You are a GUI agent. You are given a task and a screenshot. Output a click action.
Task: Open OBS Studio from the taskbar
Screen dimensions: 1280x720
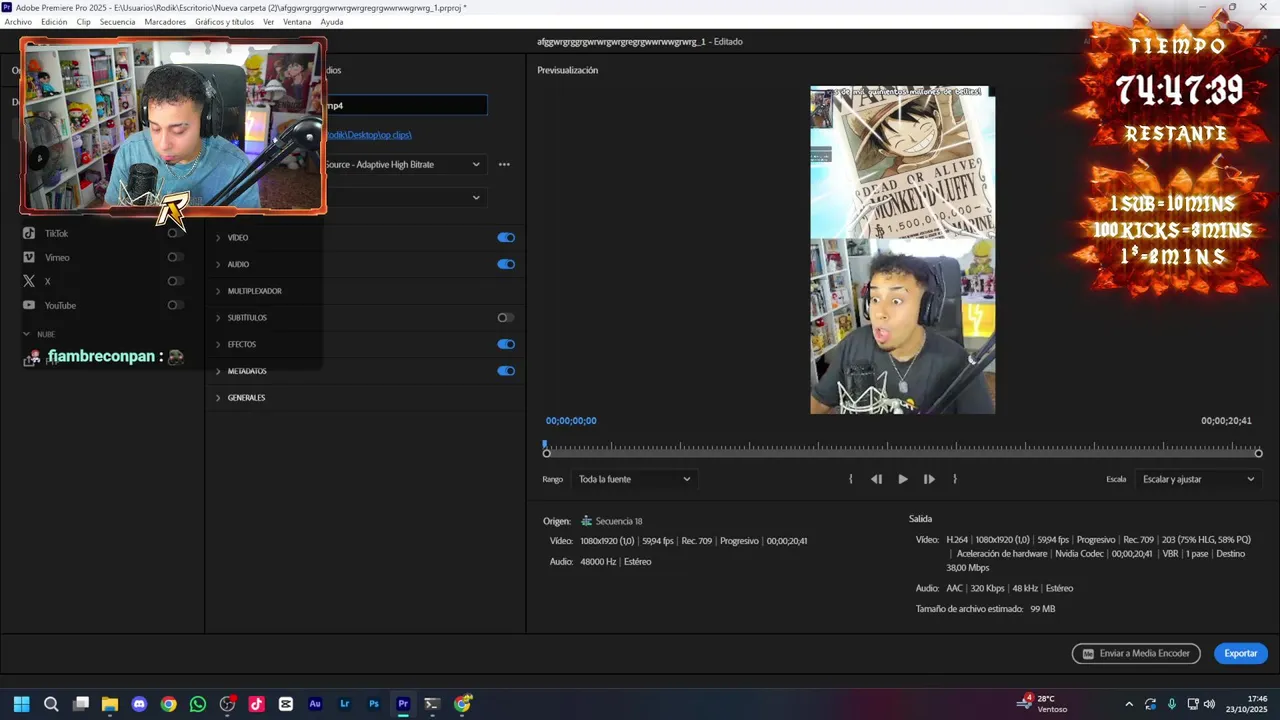227,704
